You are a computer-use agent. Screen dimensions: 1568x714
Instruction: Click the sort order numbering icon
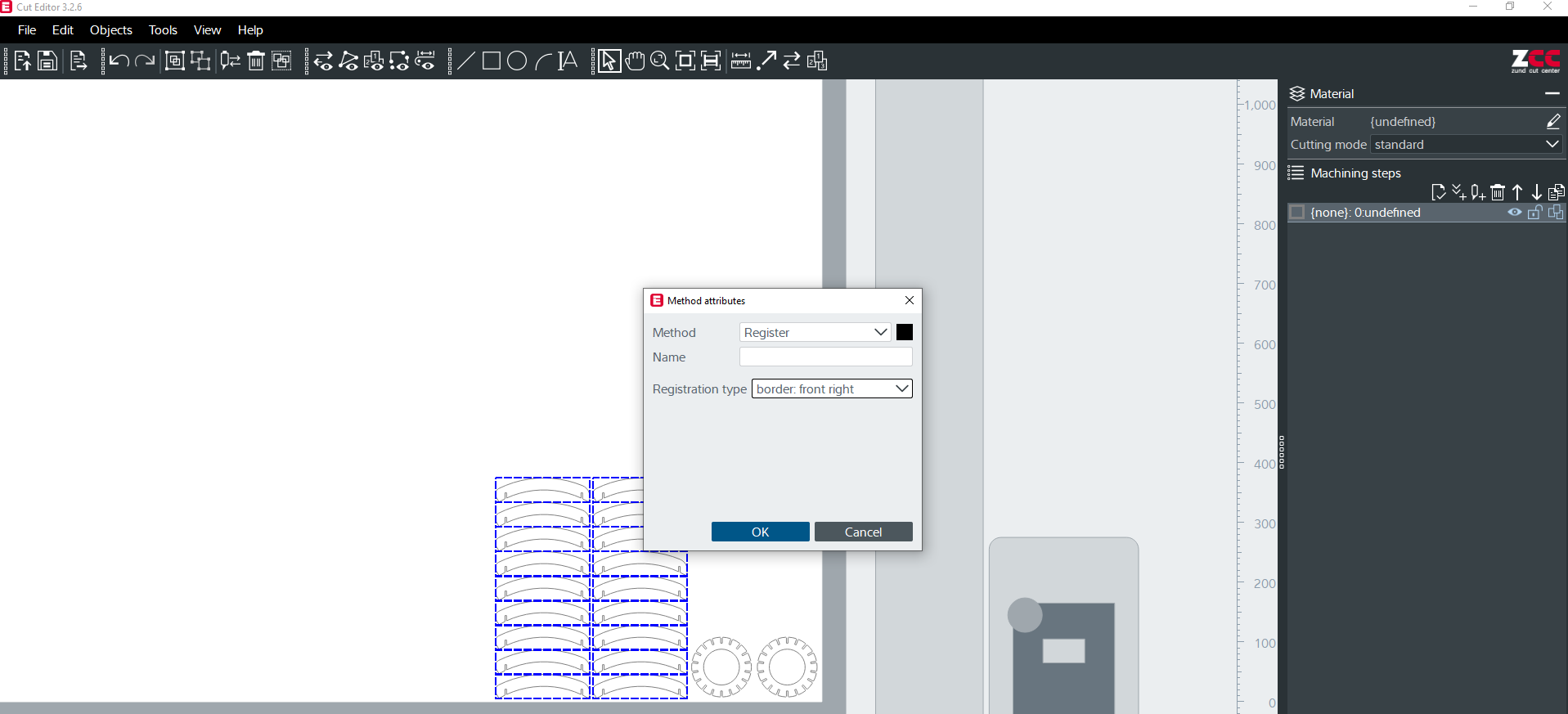click(817, 61)
